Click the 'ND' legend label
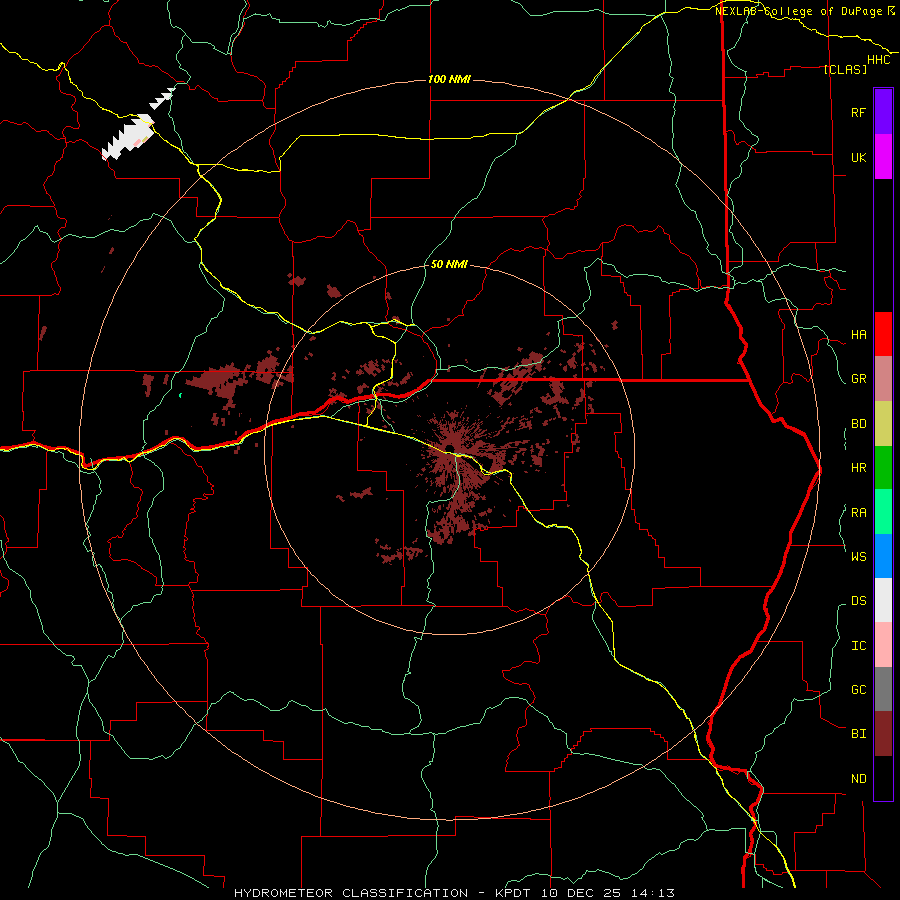900x900 pixels. pyautogui.click(x=858, y=778)
